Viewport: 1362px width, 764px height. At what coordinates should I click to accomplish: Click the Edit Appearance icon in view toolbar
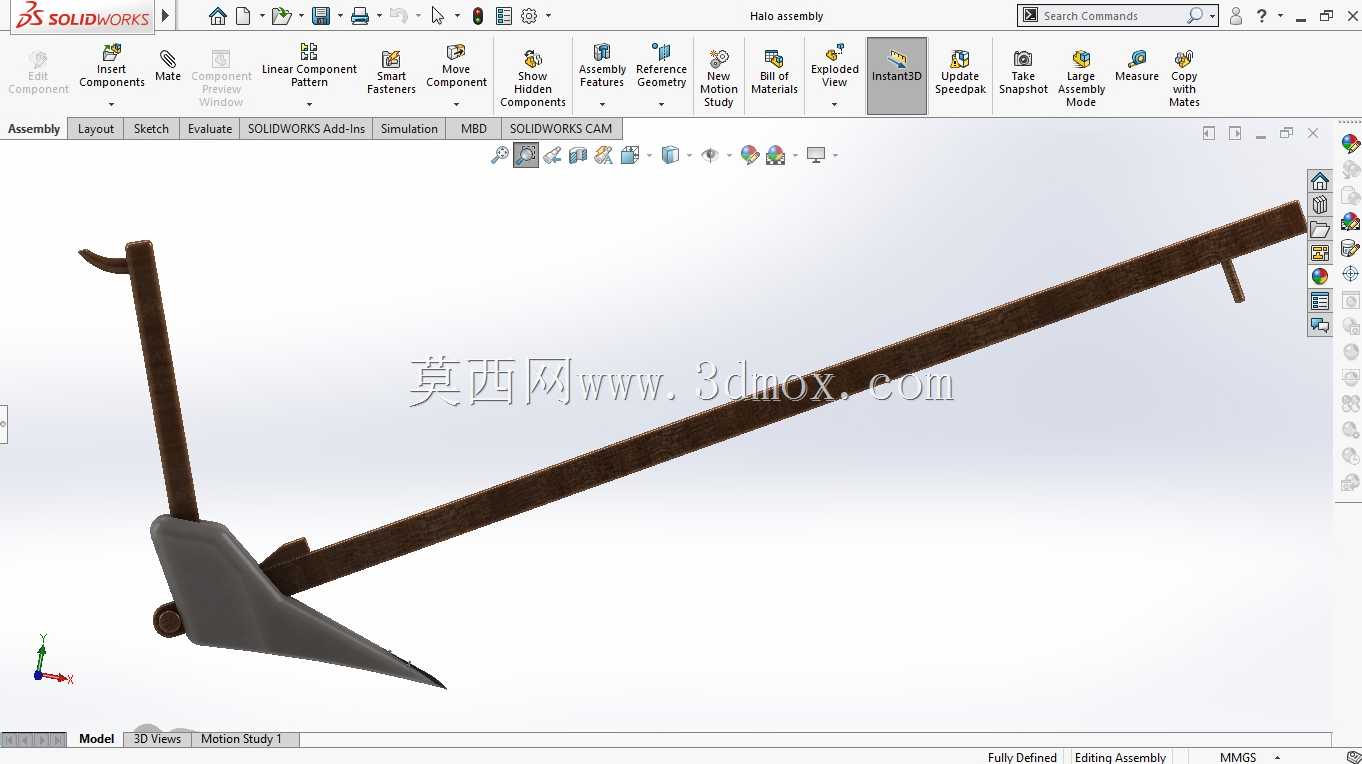point(749,155)
